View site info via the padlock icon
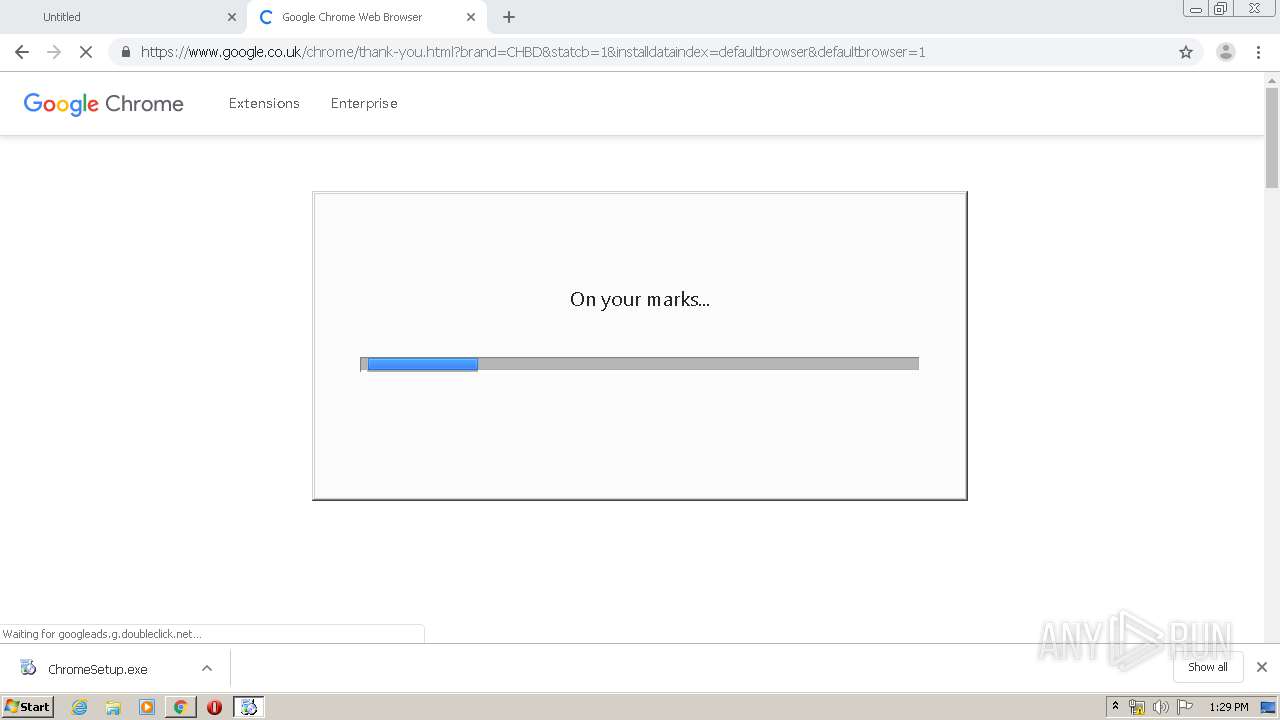 (125, 52)
